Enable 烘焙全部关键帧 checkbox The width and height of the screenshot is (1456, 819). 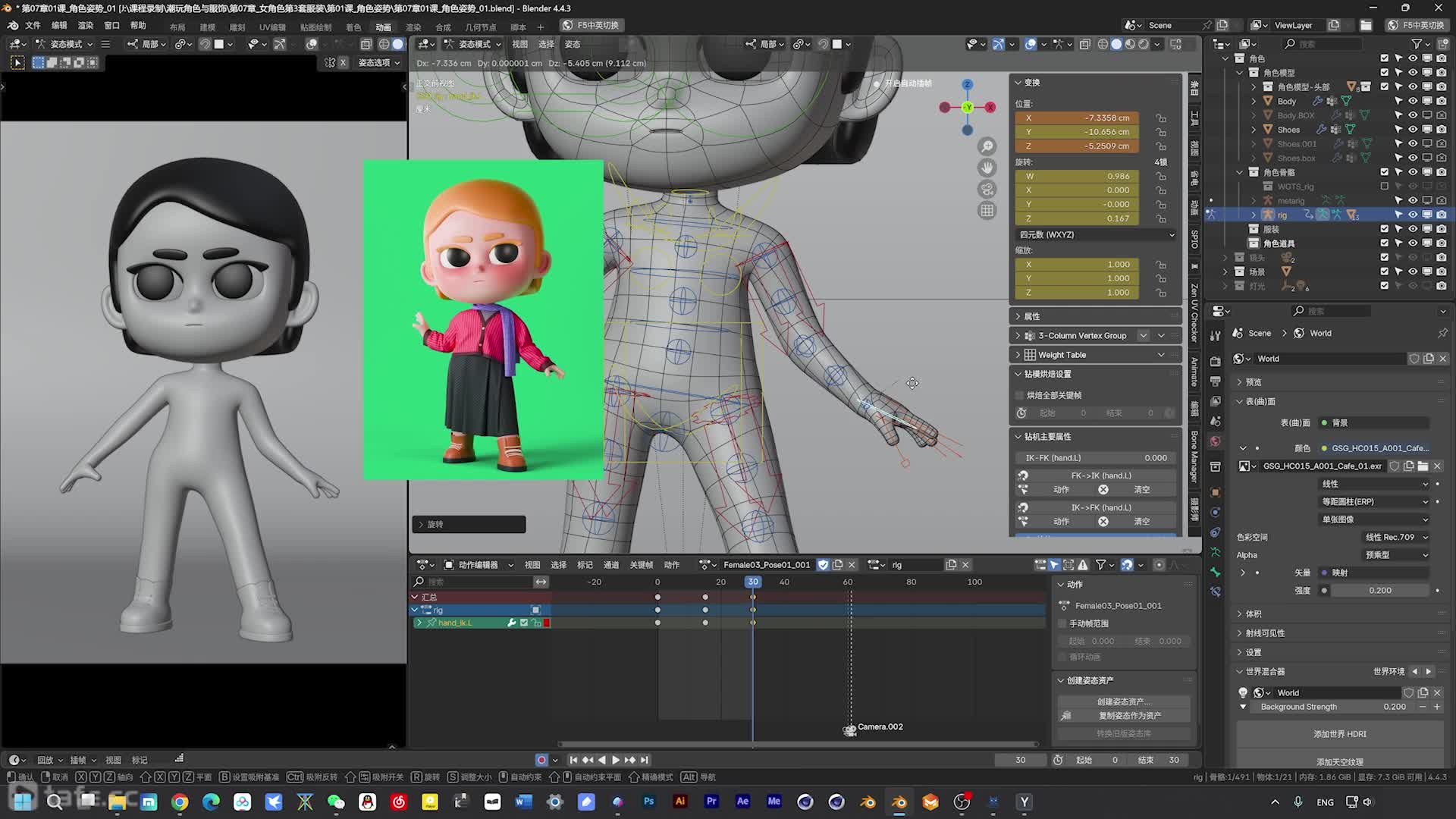(x=1019, y=395)
